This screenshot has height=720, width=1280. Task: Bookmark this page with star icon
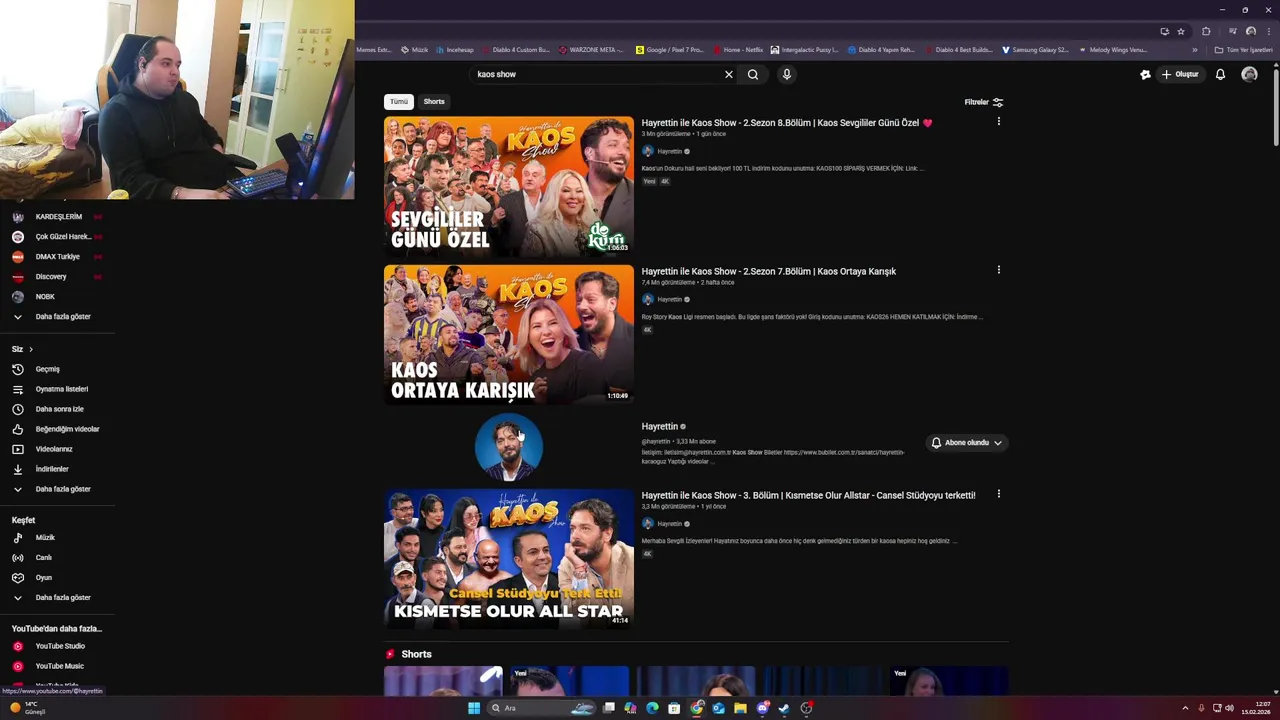(1181, 31)
